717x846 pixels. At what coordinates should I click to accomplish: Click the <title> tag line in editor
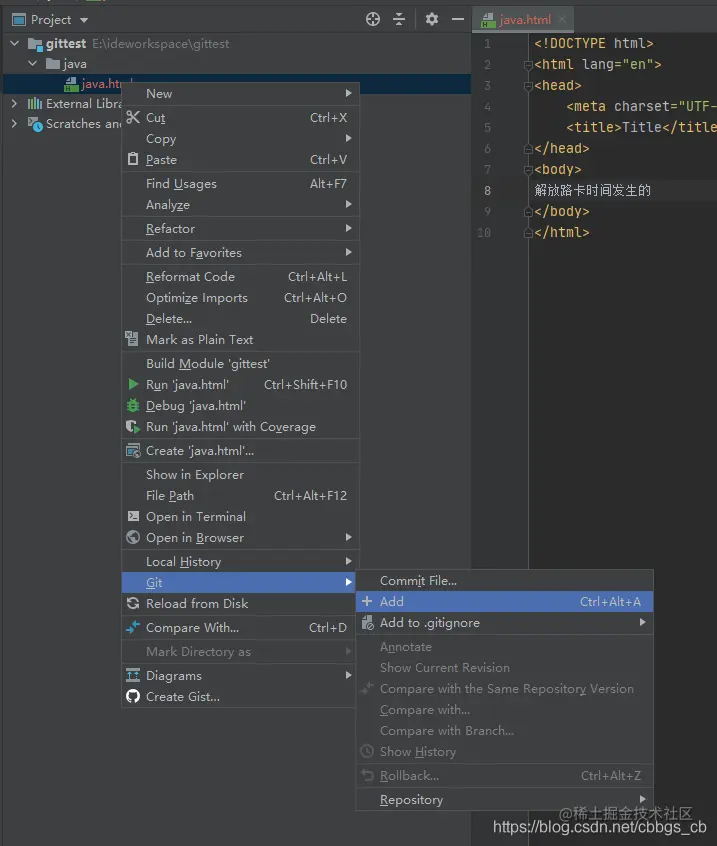tap(641, 127)
